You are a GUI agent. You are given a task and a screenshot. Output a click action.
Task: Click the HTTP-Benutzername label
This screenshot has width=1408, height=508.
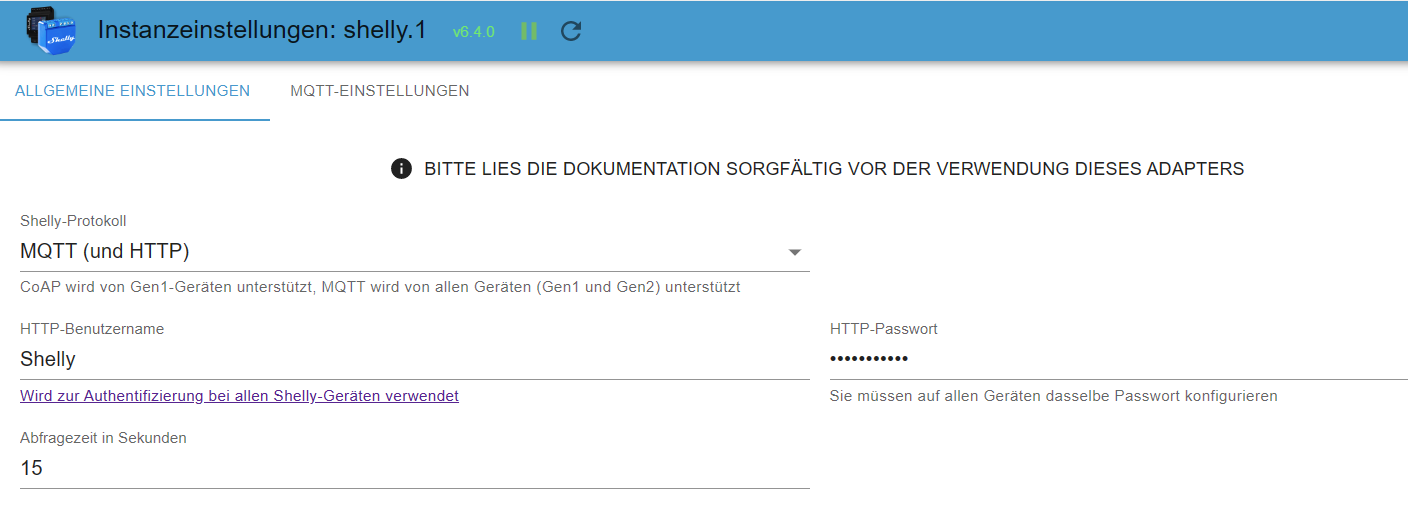[92, 329]
